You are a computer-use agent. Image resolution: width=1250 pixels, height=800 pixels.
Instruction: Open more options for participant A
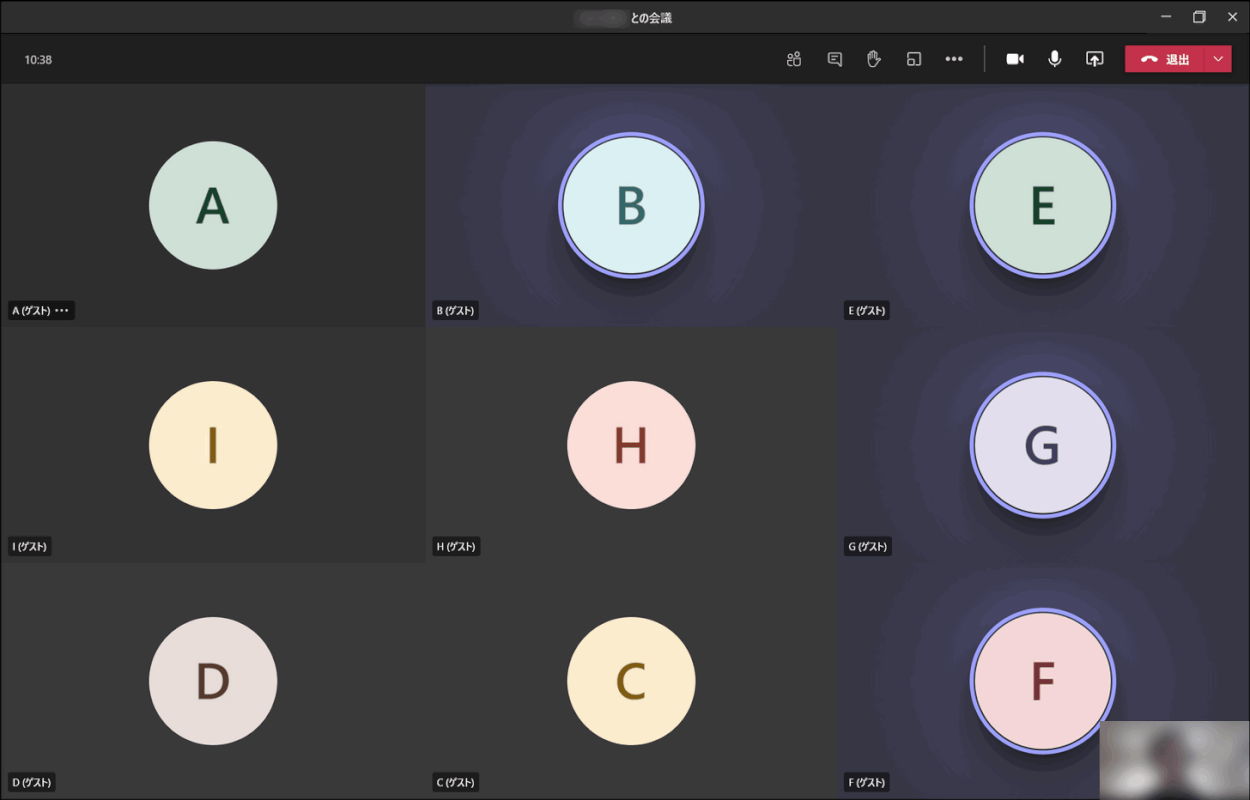62,311
